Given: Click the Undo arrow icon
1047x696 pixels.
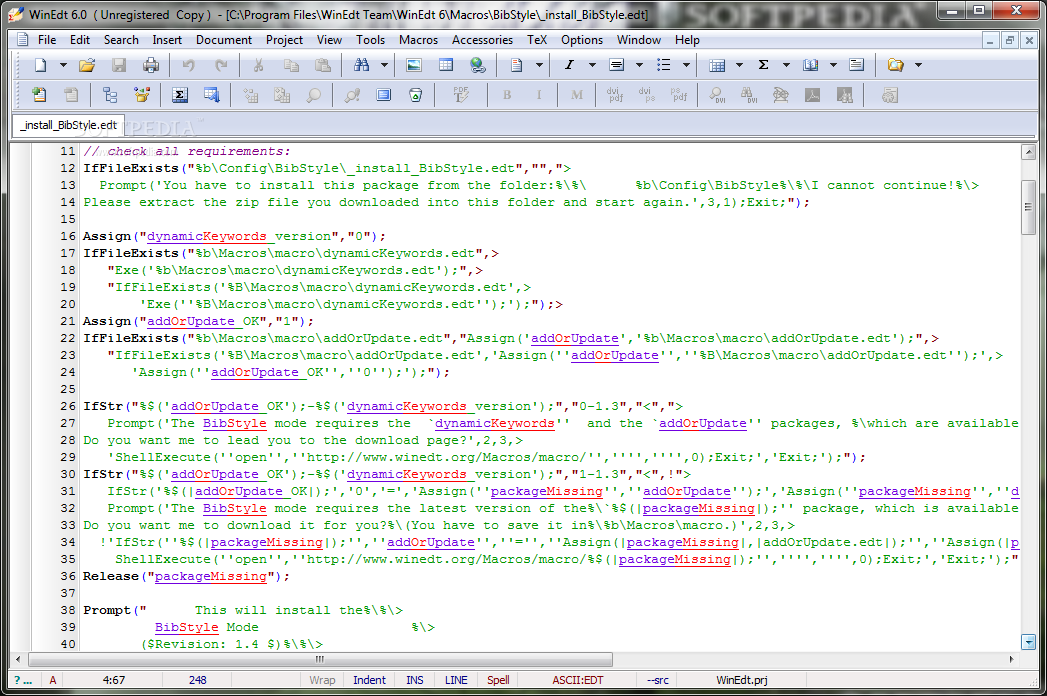Looking at the screenshot, I should tap(188, 65).
